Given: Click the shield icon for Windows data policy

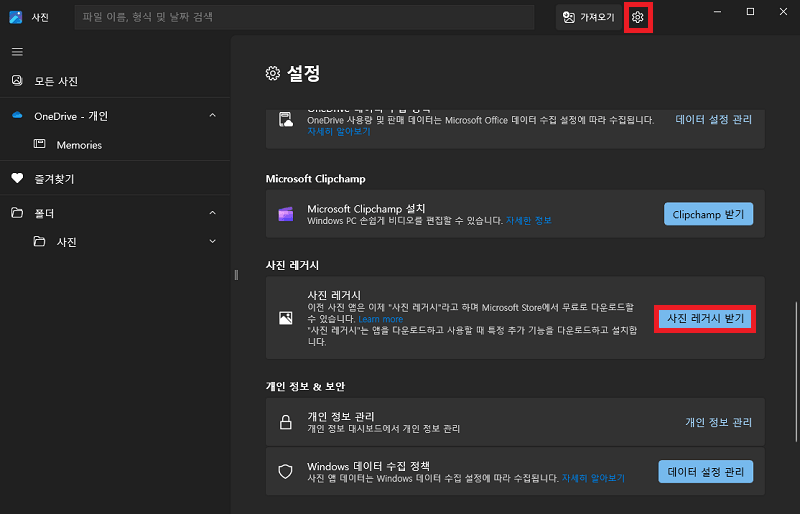Looking at the screenshot, I should (286, 471).
